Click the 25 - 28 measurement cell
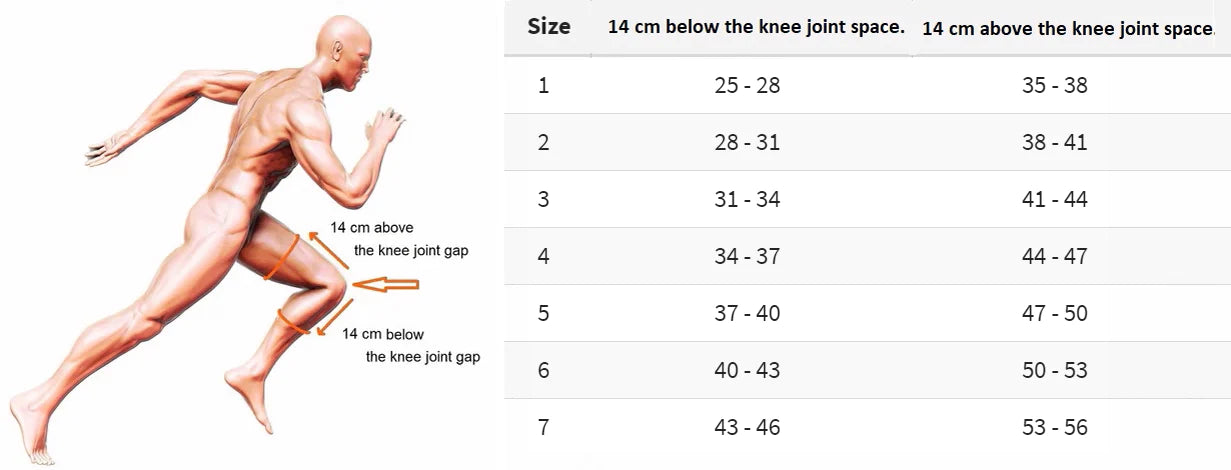 747,85
